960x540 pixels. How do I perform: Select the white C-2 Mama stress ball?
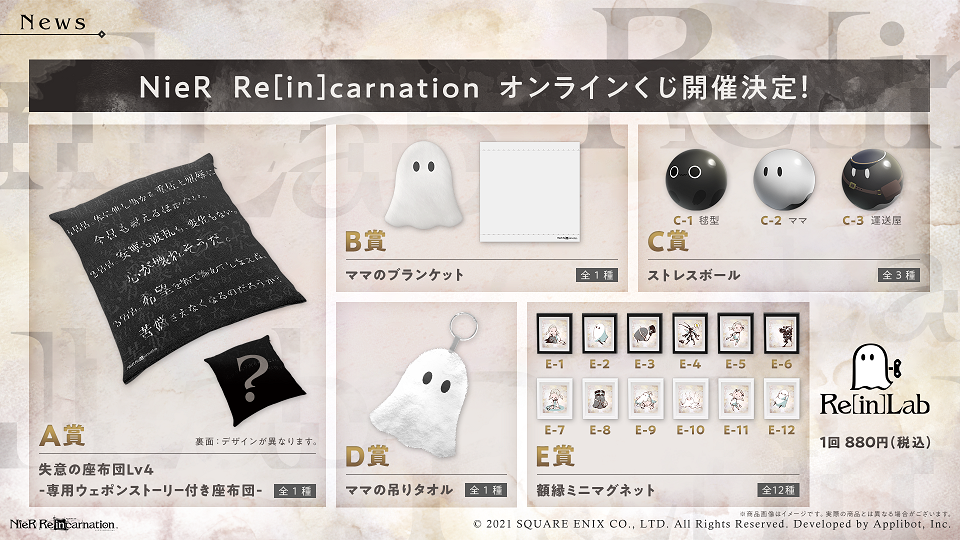784,179
